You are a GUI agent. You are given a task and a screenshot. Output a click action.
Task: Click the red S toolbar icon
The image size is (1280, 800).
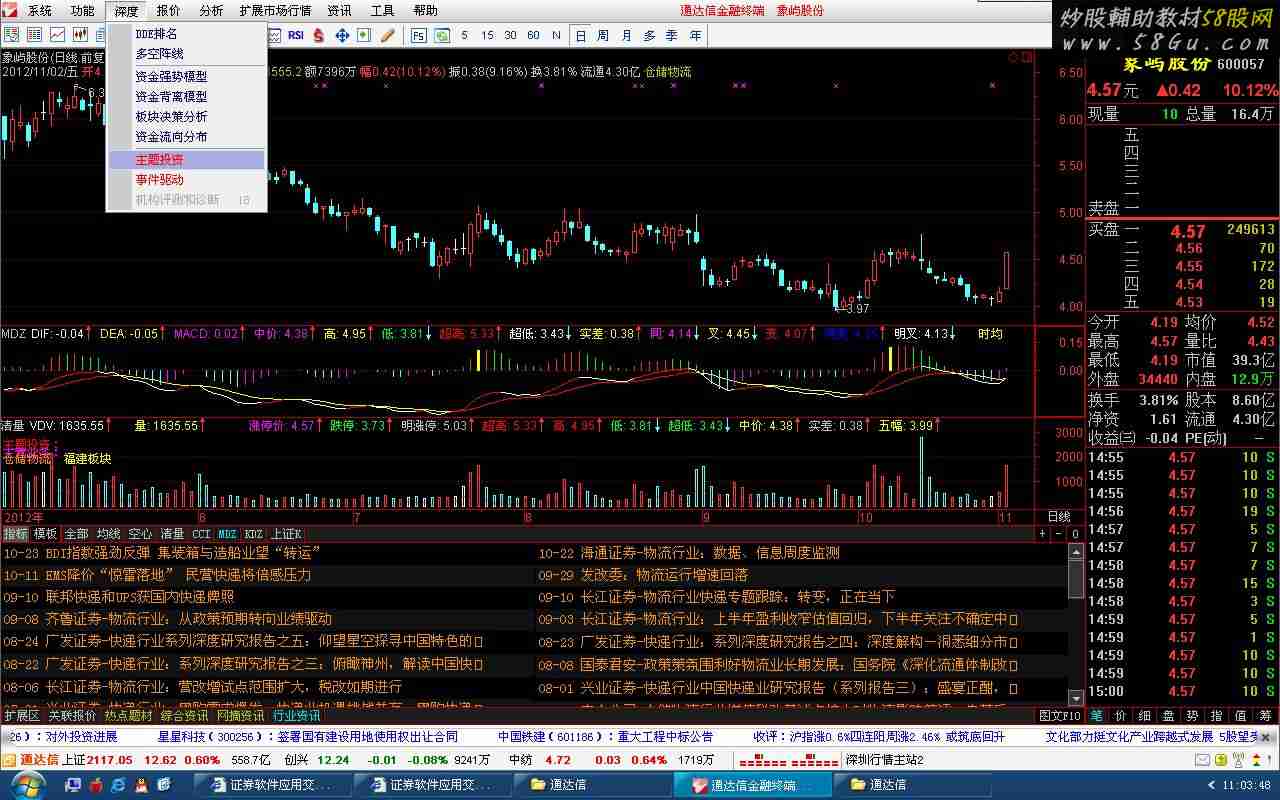point(319,35)
